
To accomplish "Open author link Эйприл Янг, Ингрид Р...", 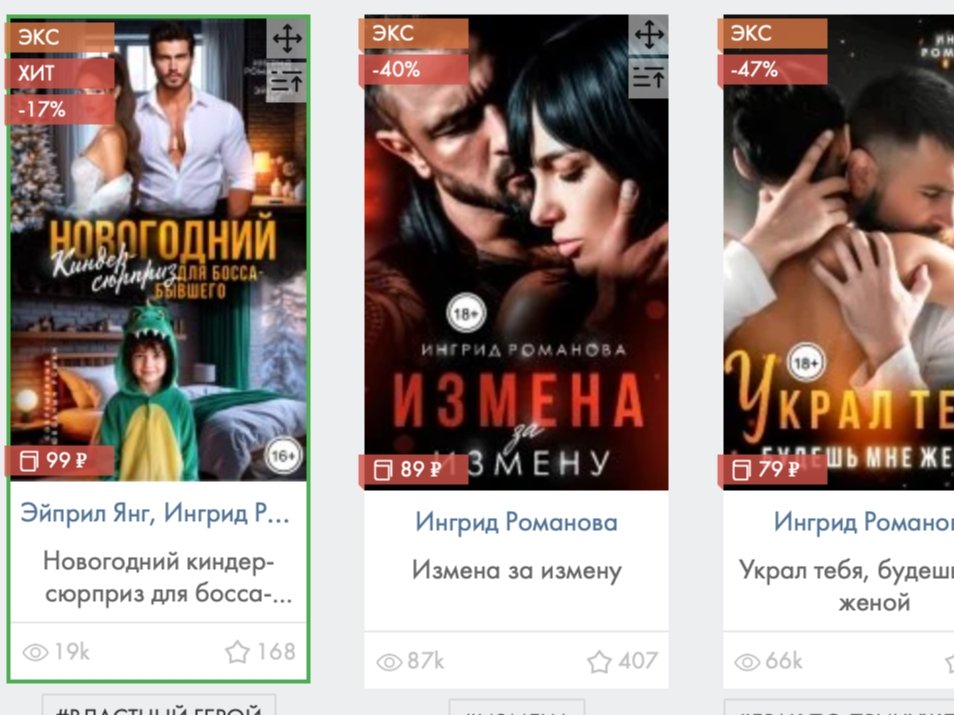I will (155, 513).
